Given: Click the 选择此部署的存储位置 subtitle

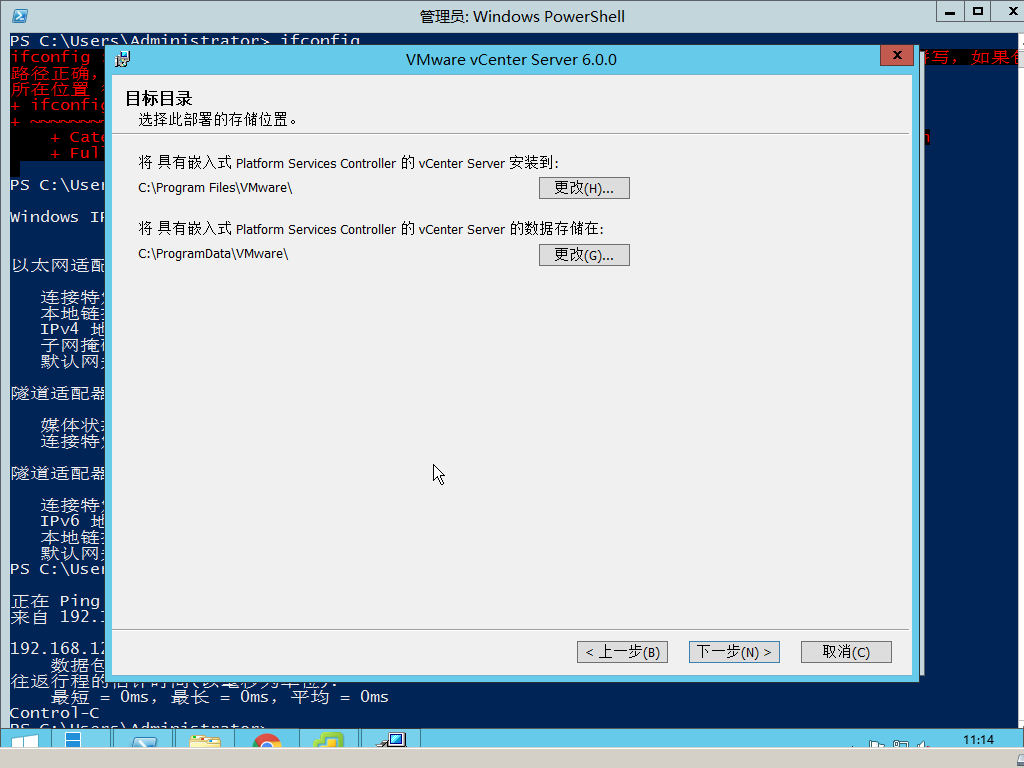Looking at the screenshot, I should tap(217, 120).
